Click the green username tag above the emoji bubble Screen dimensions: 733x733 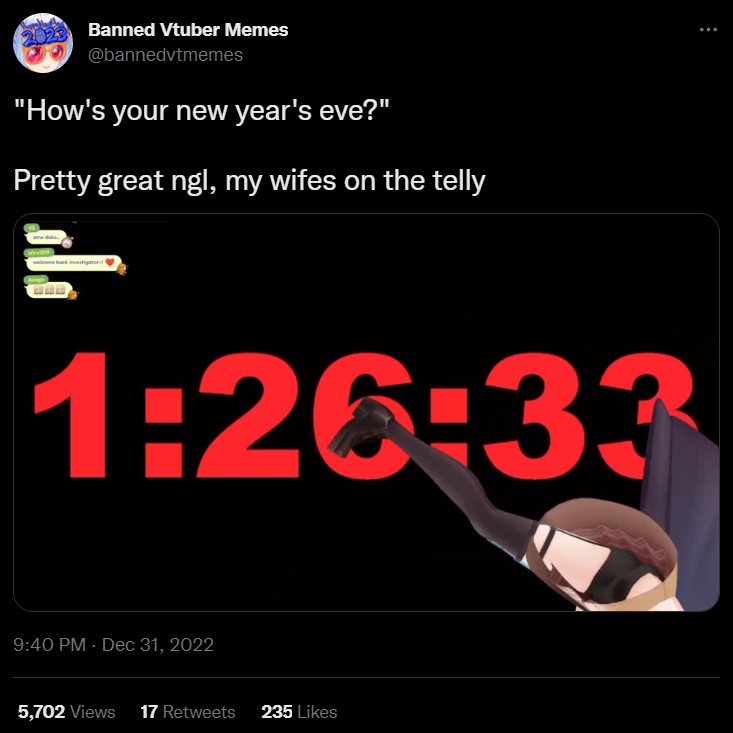36,280
